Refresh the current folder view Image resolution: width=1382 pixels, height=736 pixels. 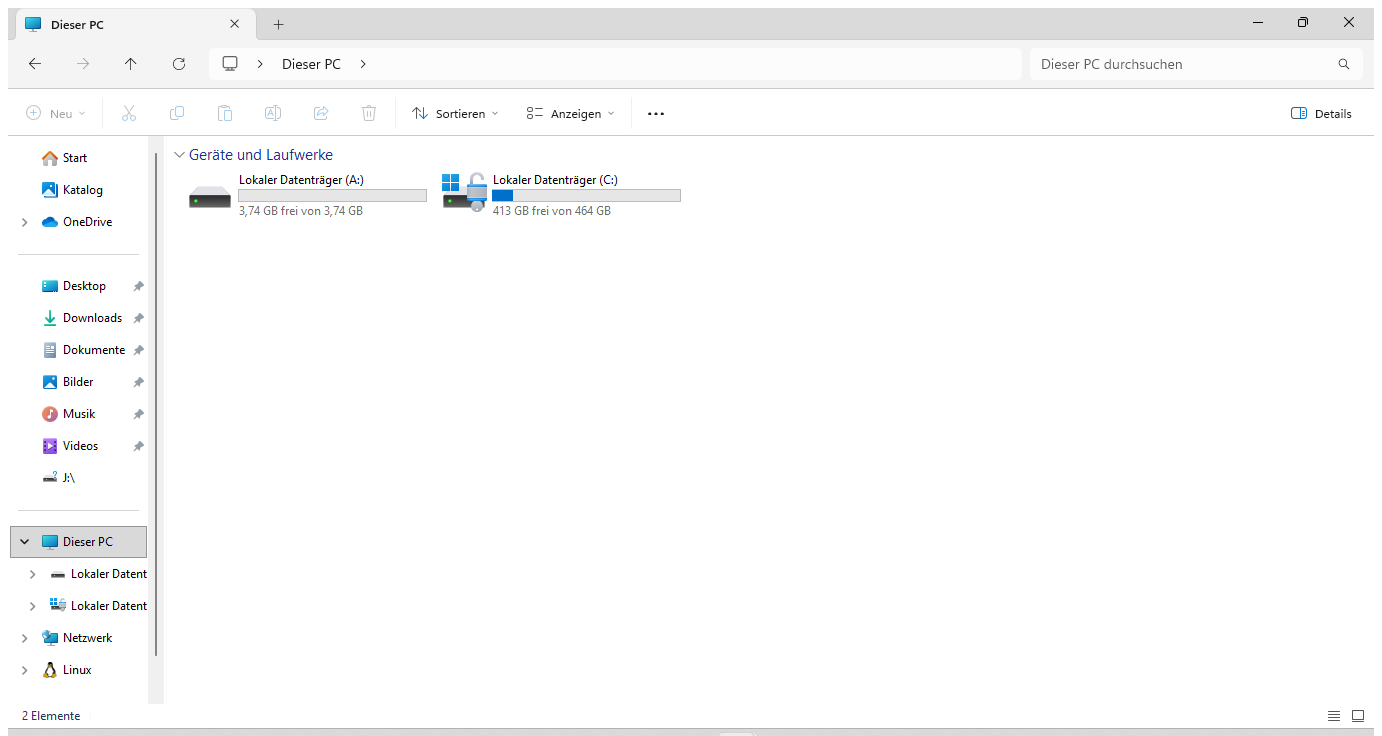[179, 63]
